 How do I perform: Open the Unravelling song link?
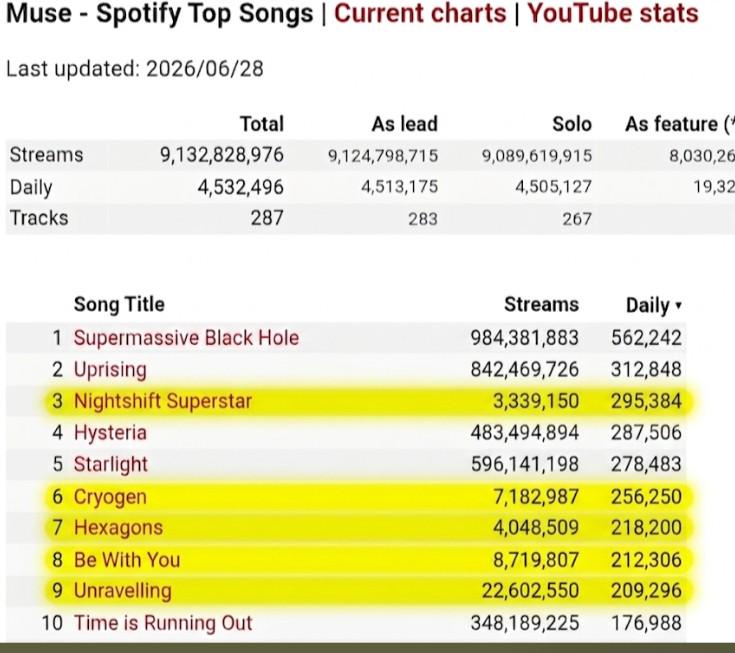click(x=122, y=591)
